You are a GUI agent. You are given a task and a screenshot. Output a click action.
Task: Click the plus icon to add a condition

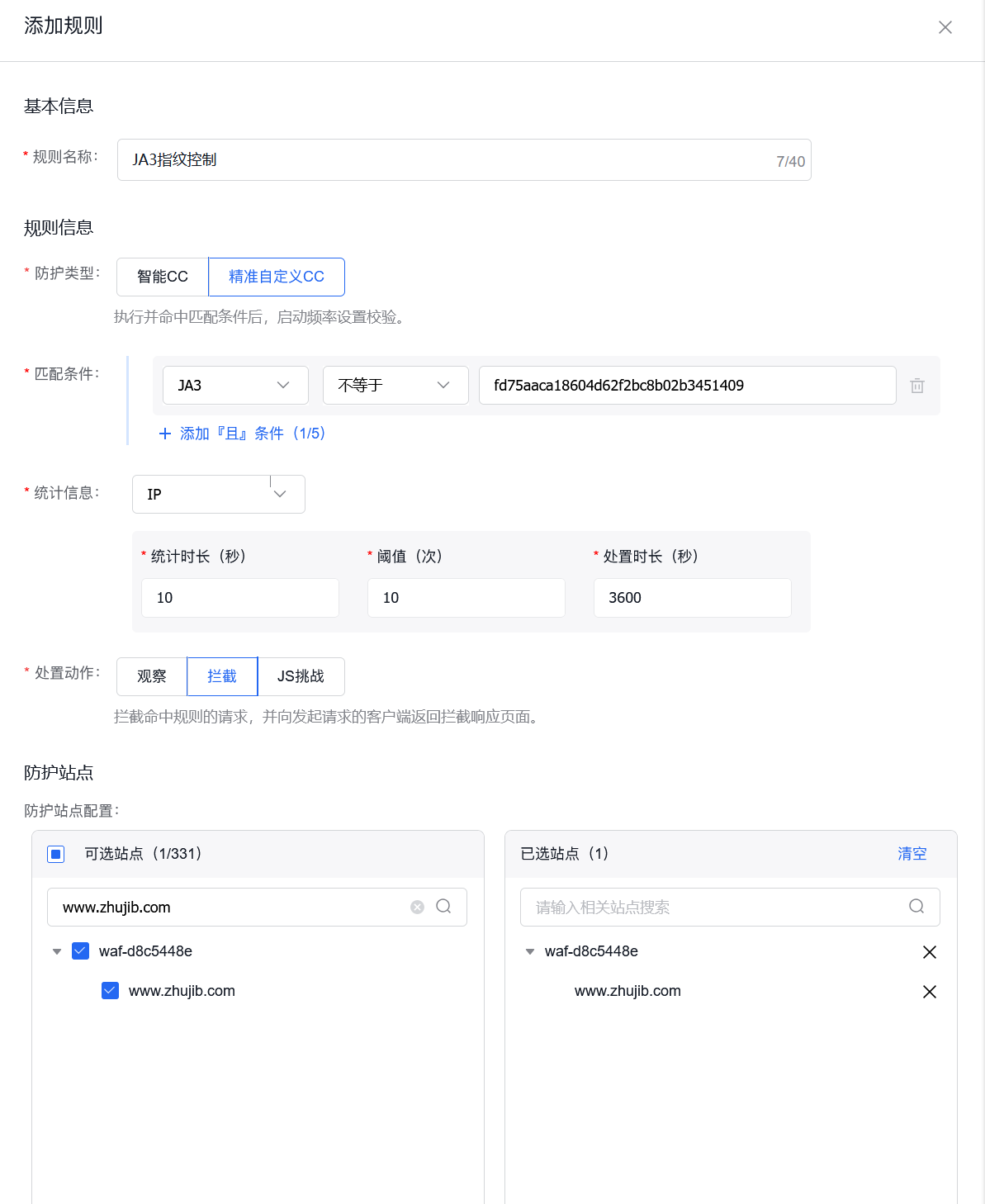164,433
